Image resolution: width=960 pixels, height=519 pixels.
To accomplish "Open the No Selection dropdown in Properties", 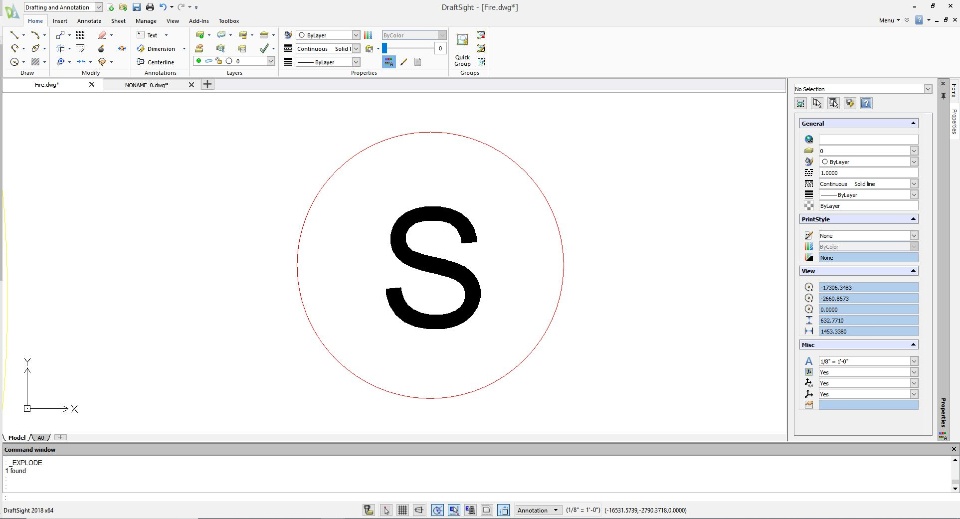I will (928, 89).
